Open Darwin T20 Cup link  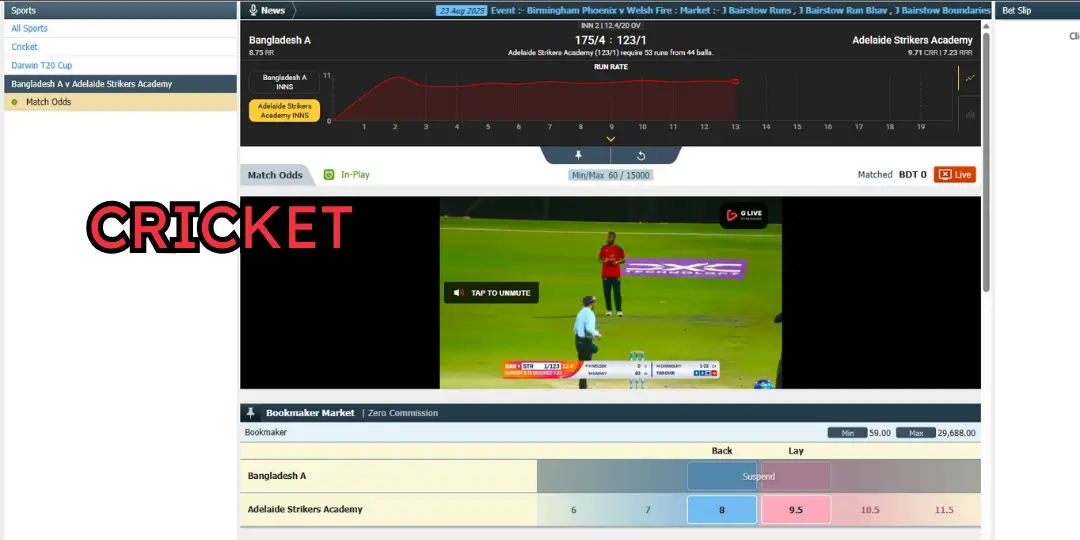[x=41, y=65]
